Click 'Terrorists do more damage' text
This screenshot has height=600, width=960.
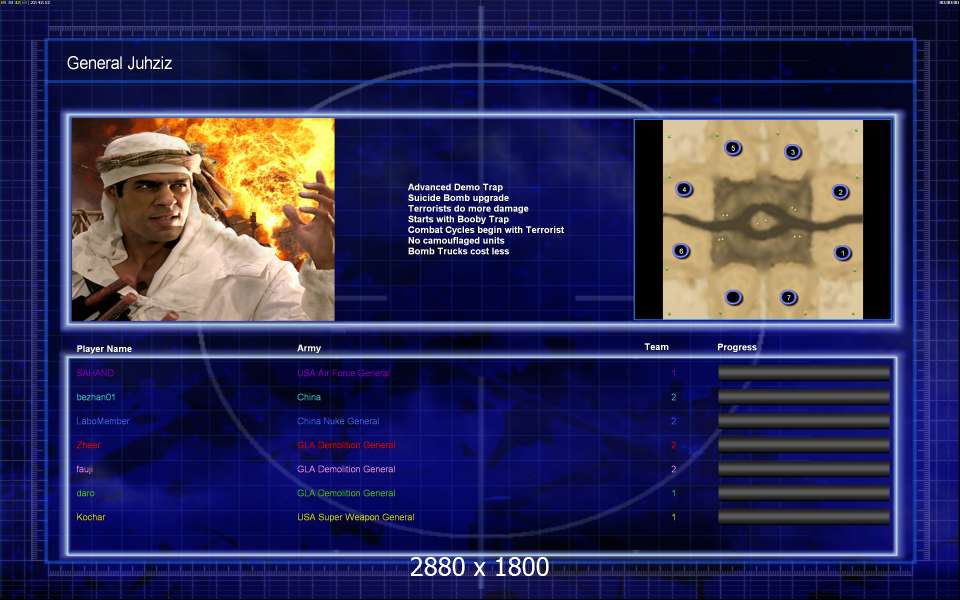coord(468,209)
